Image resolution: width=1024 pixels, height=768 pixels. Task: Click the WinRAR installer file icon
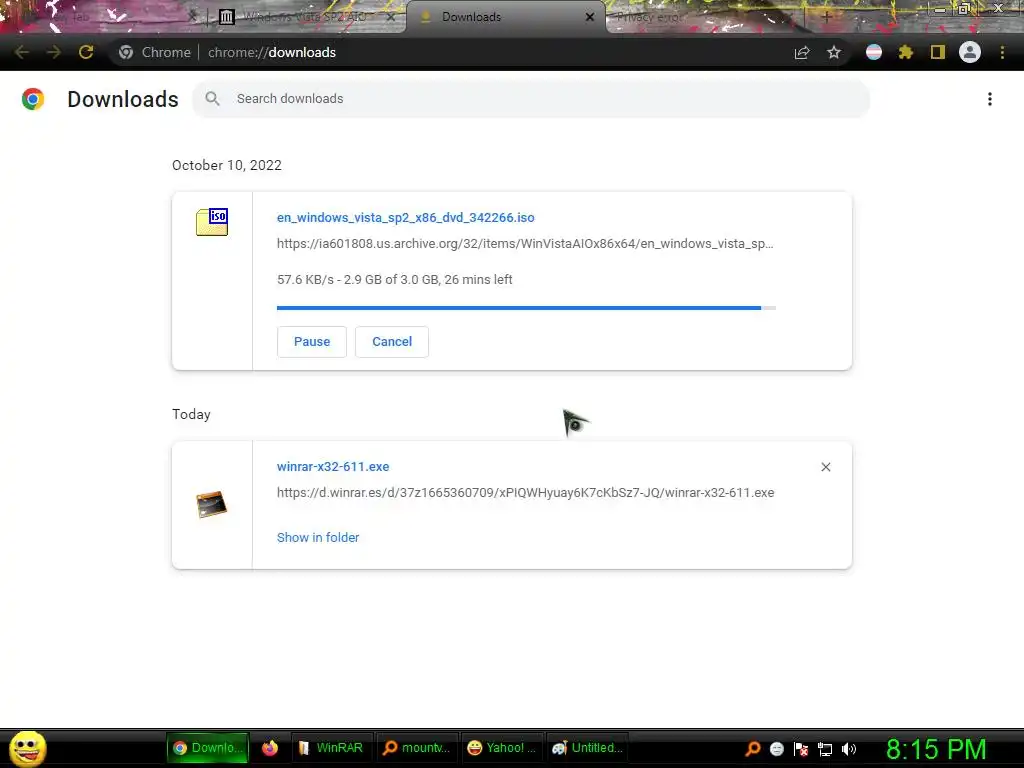click(212, 504)
